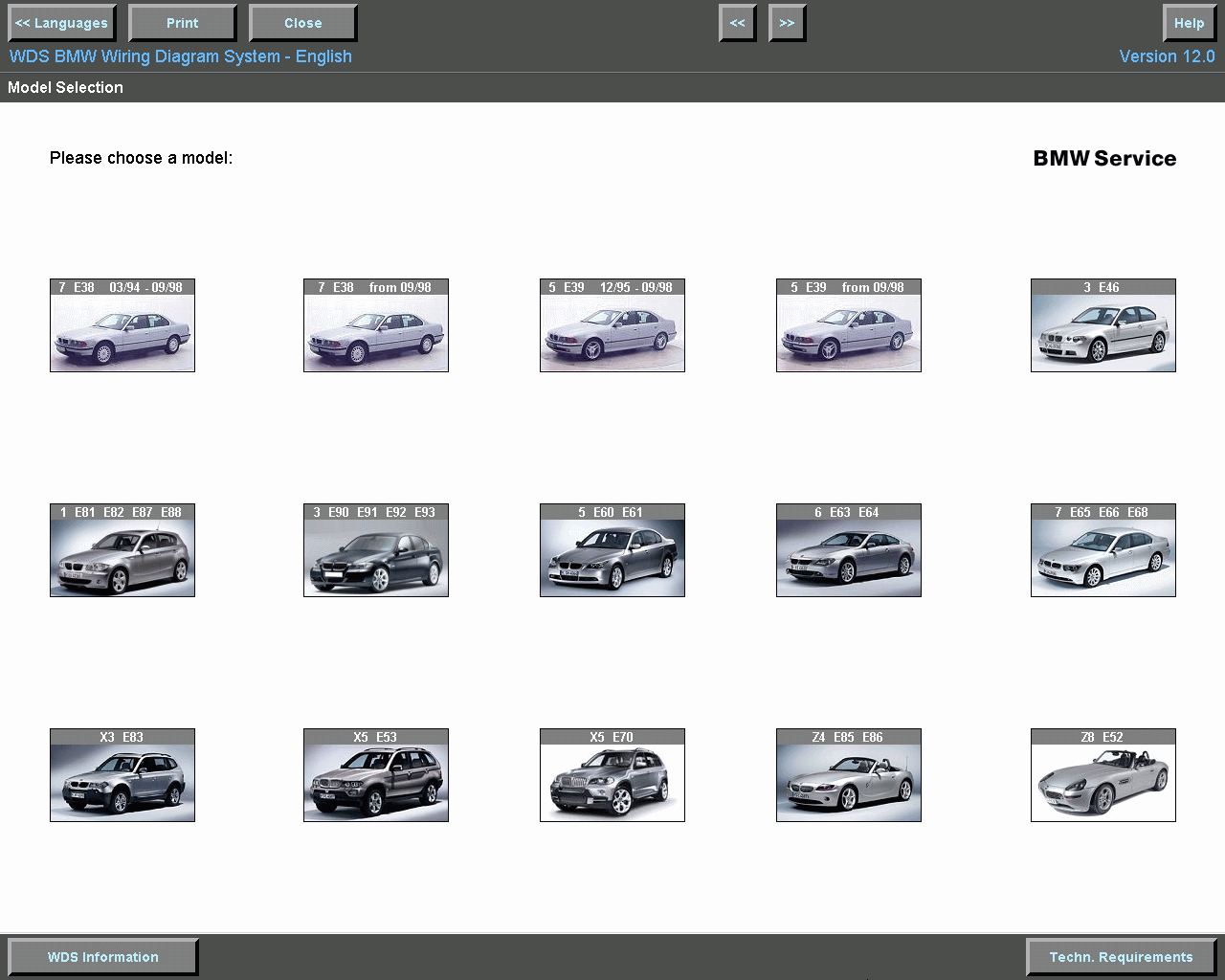This screenshot has height=980, width=1225.
Task: Pick the X5 E53 model
Action: 375,775
